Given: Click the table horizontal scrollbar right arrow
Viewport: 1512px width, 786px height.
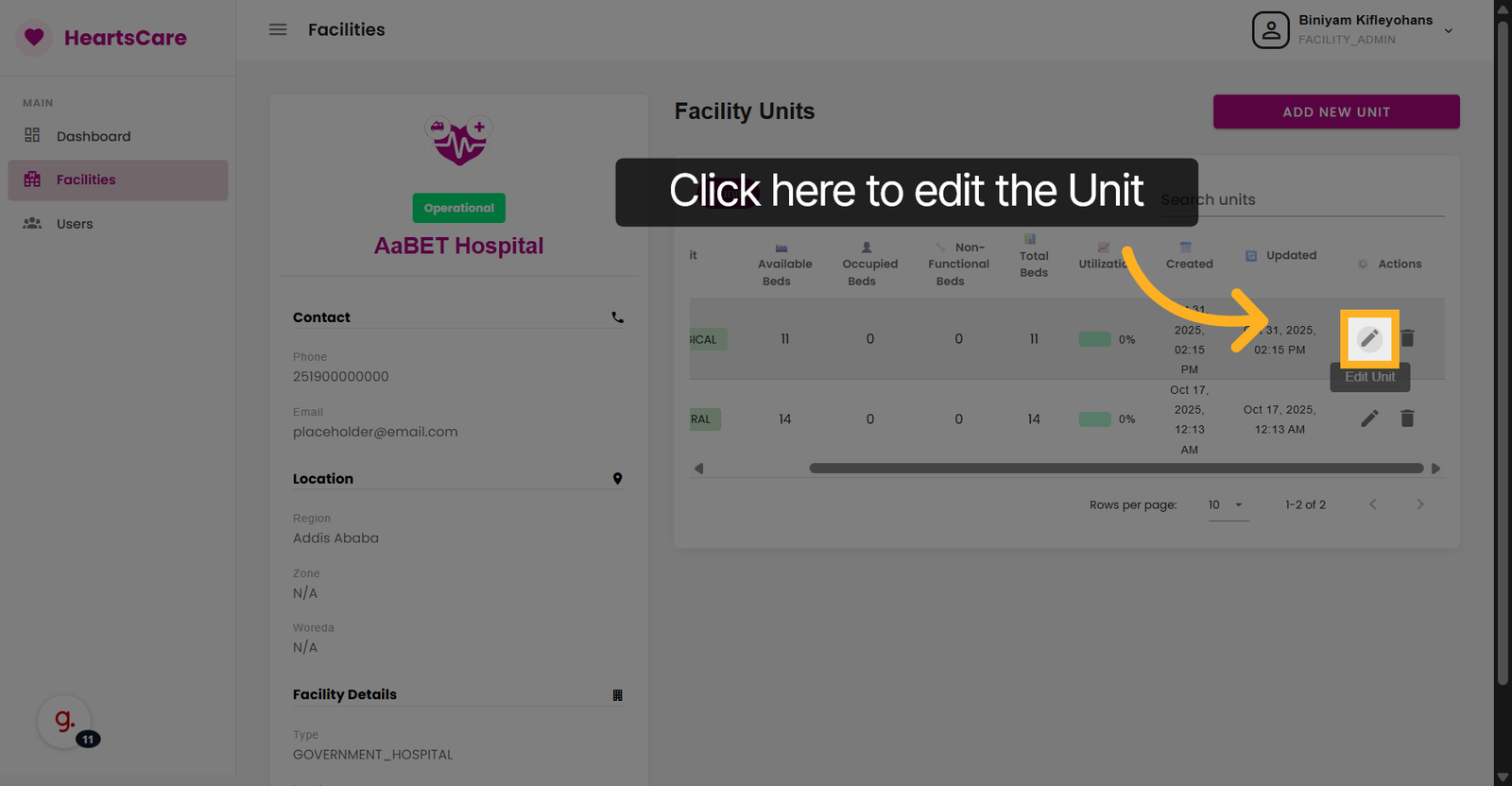Looking at the screenshot, I should 1435,469.
